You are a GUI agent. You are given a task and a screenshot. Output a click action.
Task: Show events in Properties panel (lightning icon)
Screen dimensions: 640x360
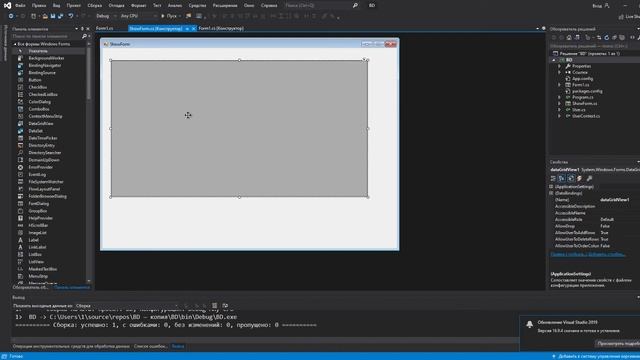[x=580, y=178]
